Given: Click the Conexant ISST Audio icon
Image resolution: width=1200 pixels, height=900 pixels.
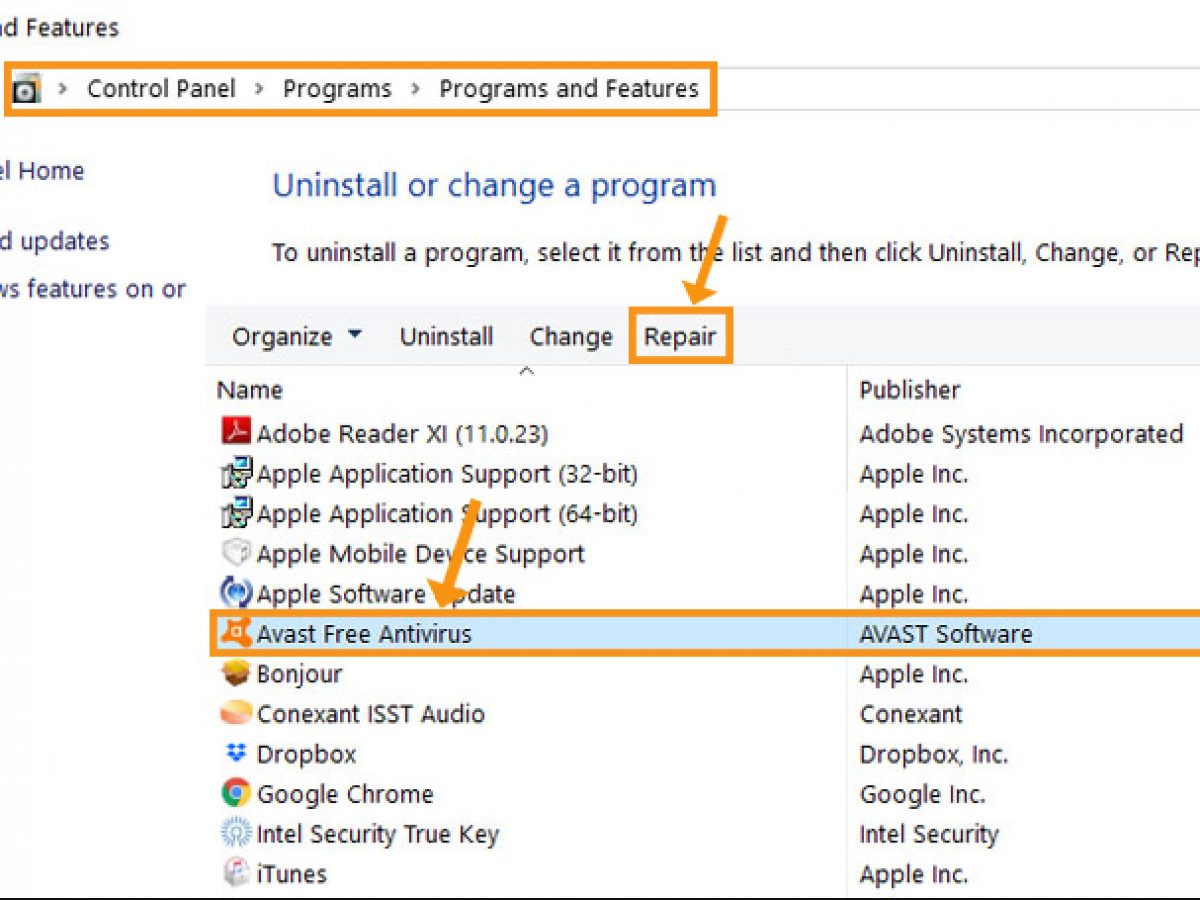Looking at the screenshot, I should pyautogui.click(x=235, y=713).
